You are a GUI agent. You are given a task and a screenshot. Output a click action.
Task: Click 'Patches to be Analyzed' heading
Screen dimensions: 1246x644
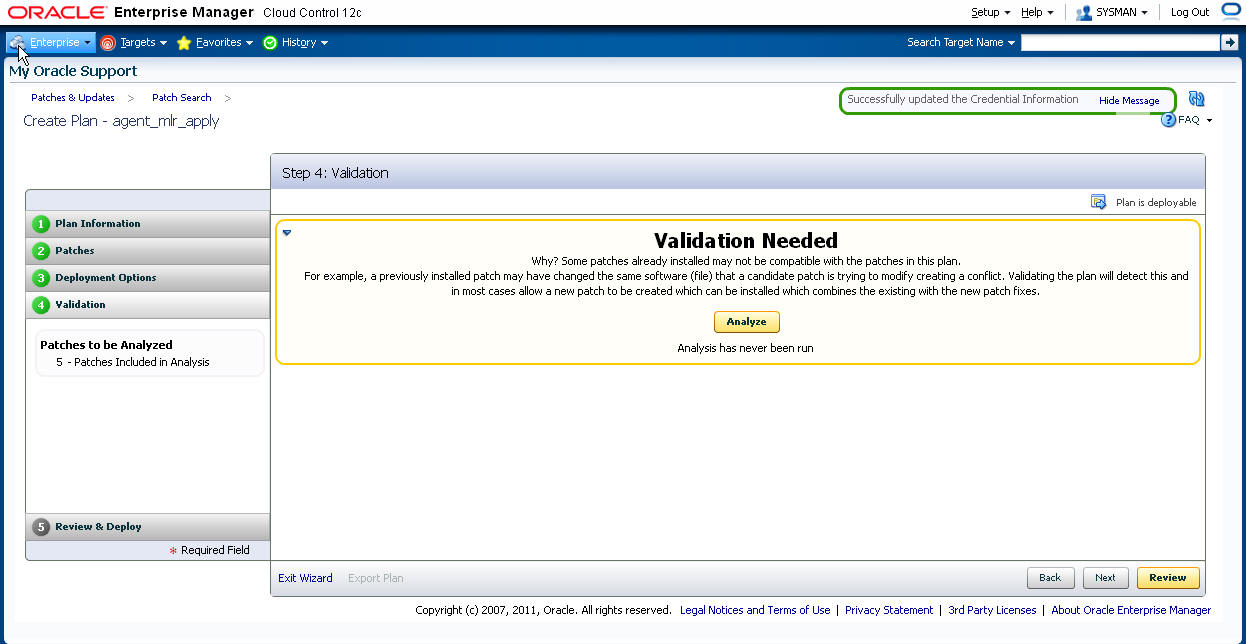pyautogui.click(x=106, y=345)
